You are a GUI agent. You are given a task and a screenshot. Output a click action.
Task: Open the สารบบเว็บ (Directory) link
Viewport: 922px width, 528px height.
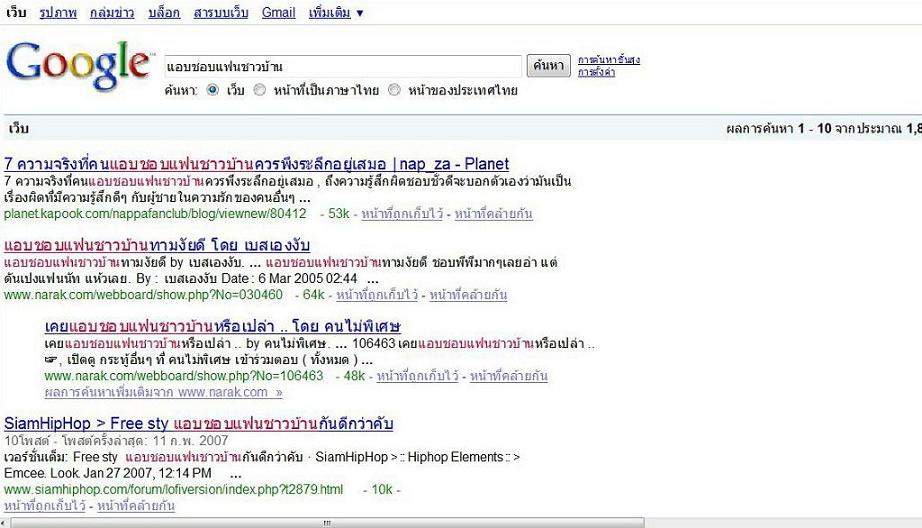[221, 12]
